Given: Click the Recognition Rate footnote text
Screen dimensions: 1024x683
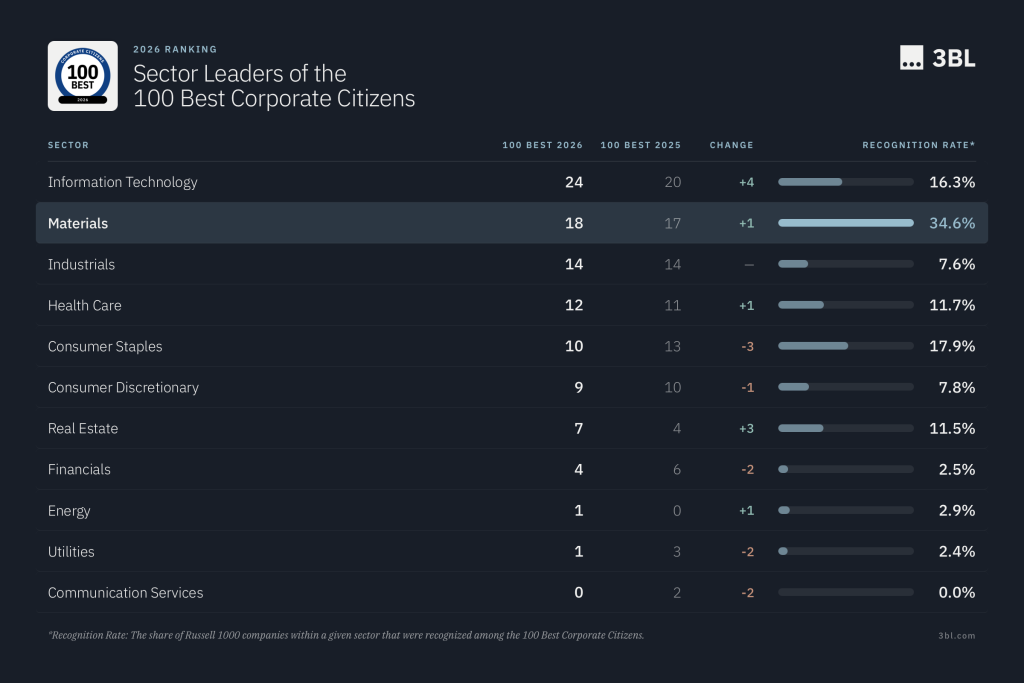Looking at the screenshot, I should (346, 635).
